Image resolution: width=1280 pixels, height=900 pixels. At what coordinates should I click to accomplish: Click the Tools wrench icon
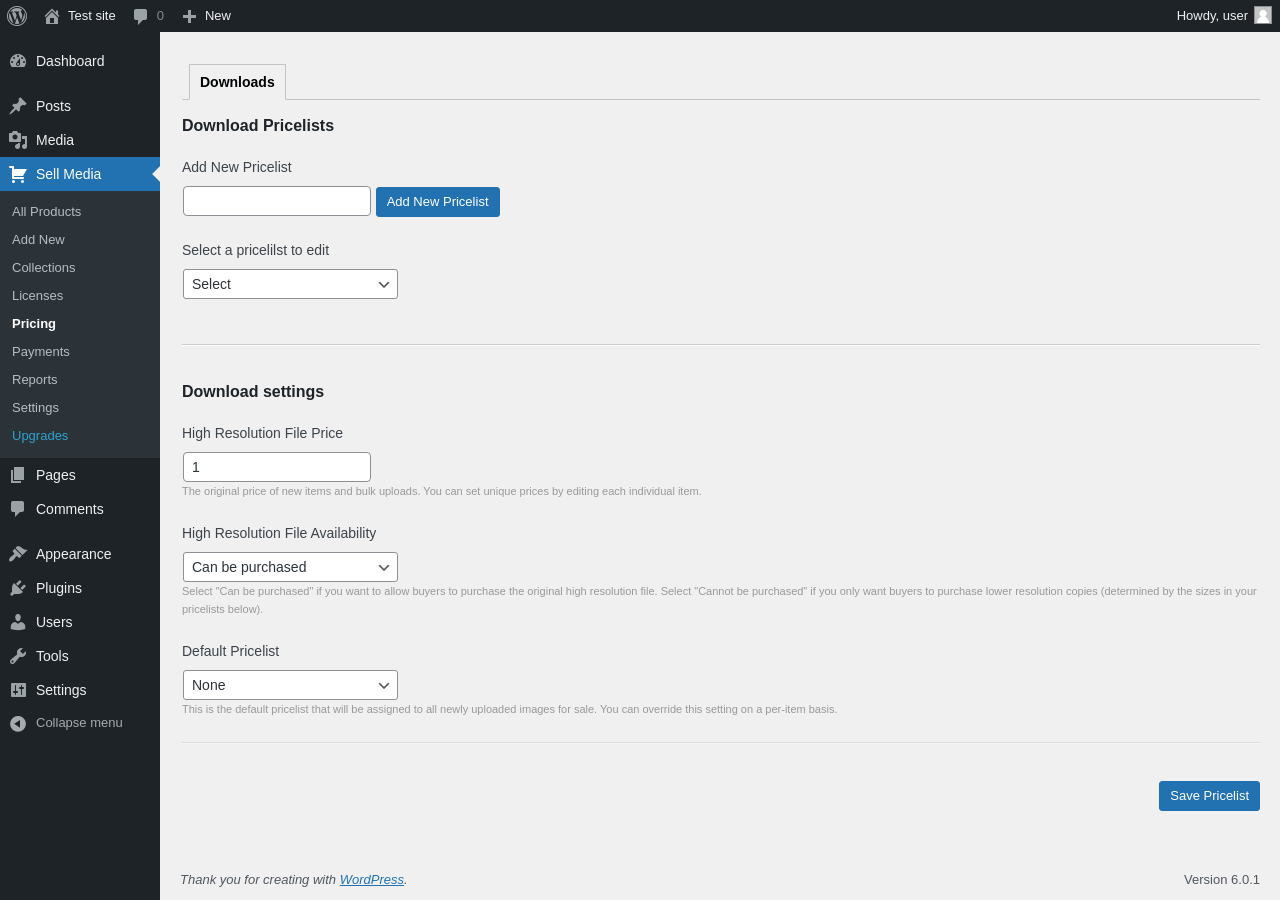(18, 656)
